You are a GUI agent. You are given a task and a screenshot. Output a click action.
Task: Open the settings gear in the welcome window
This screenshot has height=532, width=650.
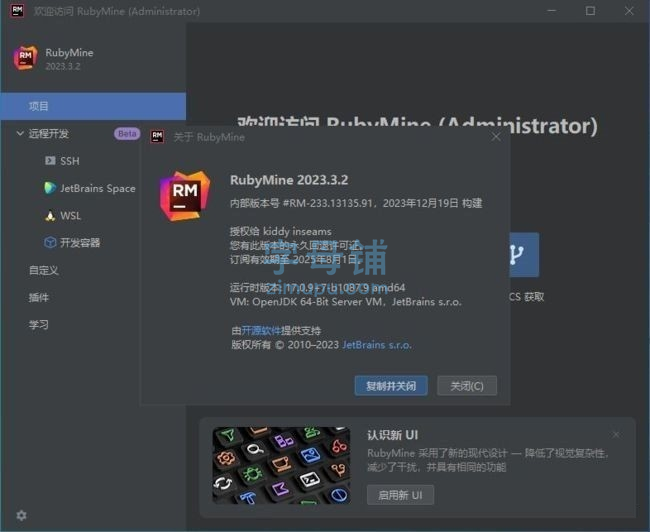click(21, 515)
